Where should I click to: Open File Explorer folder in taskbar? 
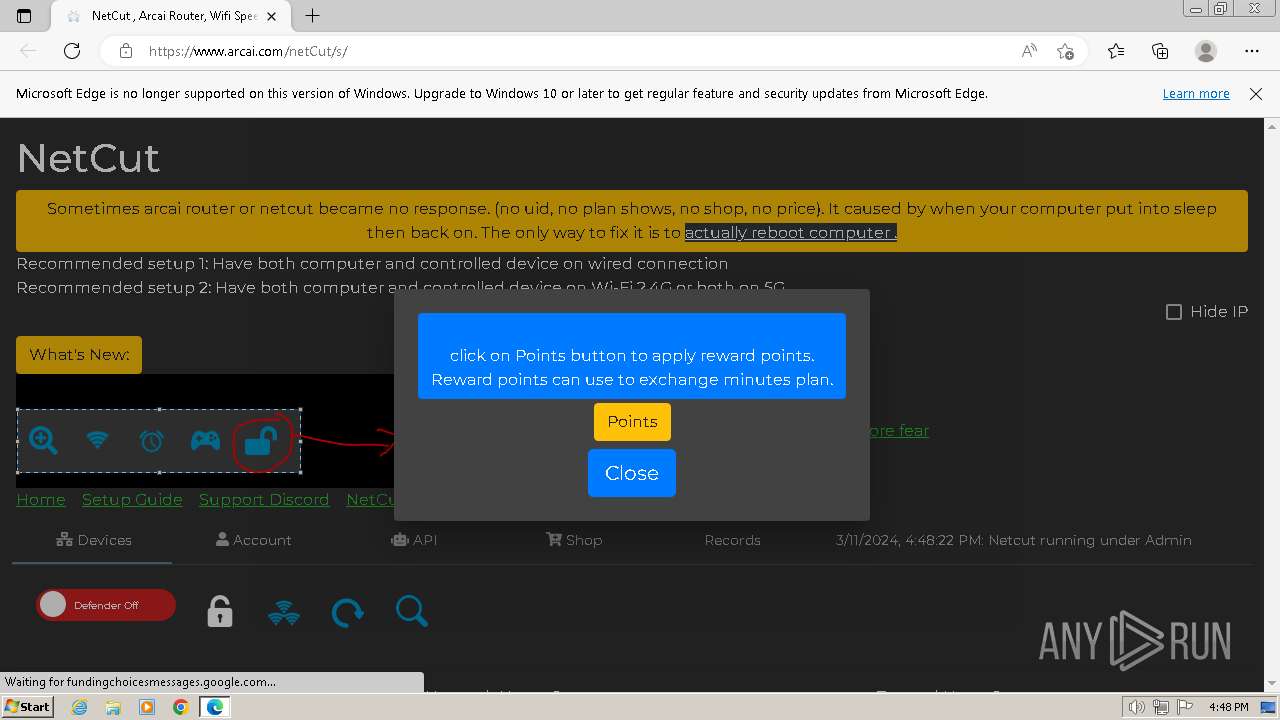pyautogui.click(x=113, y=707)
